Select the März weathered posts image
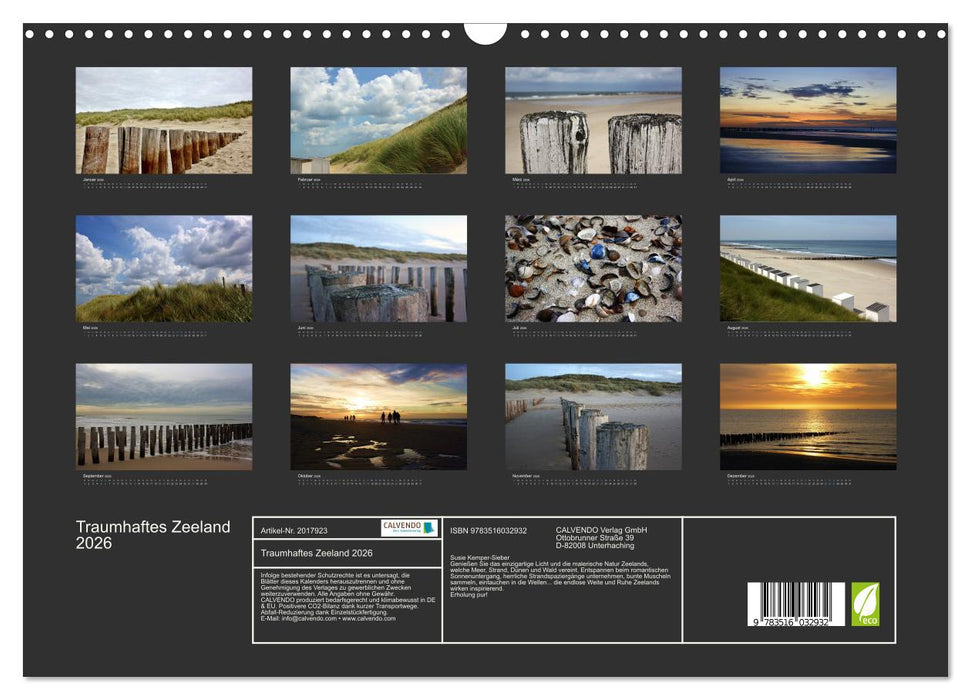971x700 pixels. point(591,122)
